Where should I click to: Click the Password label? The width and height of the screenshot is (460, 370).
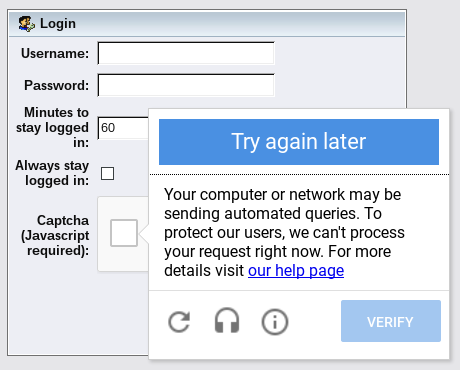(57, 85)
